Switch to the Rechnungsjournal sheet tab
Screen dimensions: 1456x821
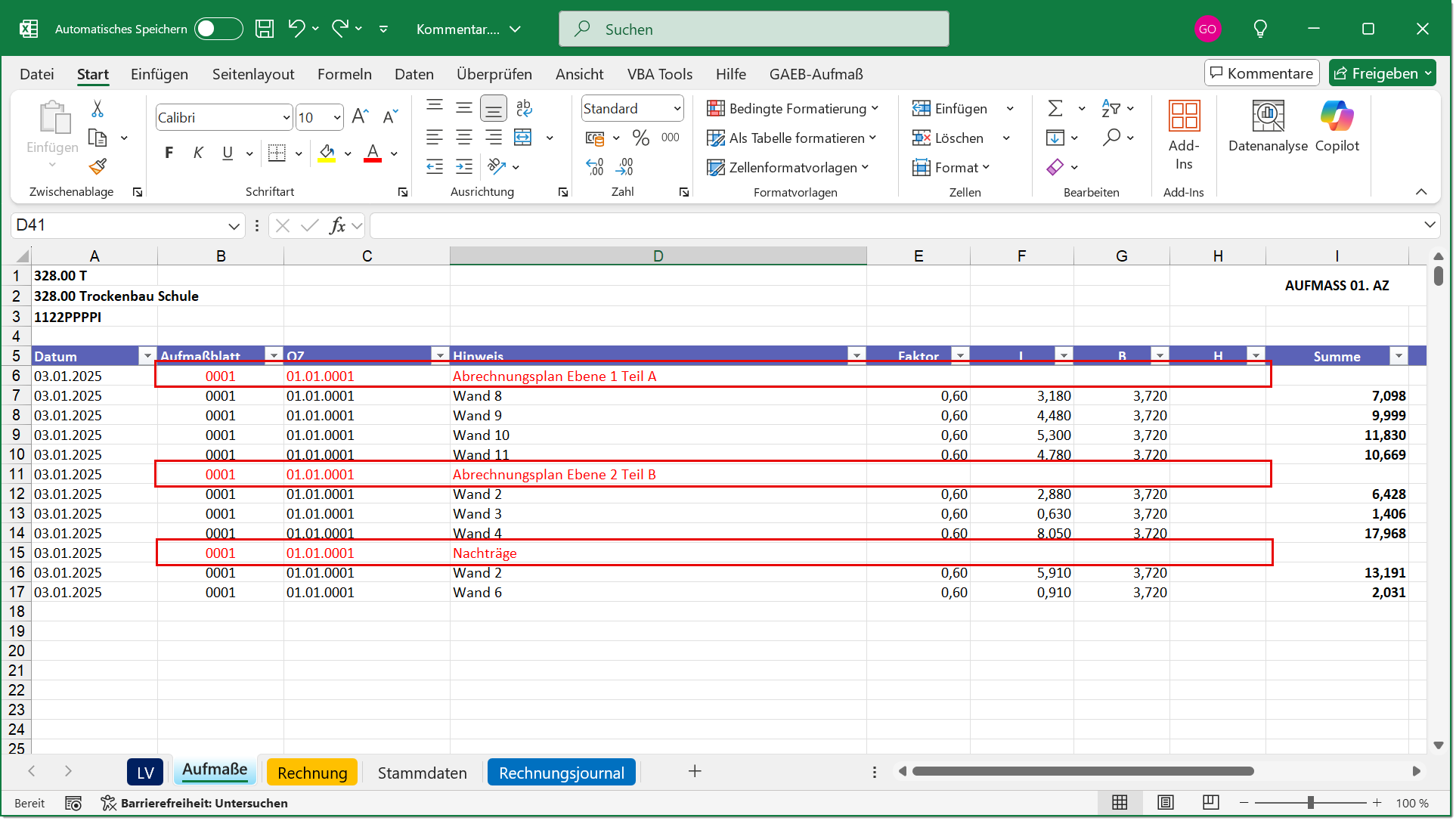[x=561, y=773]
